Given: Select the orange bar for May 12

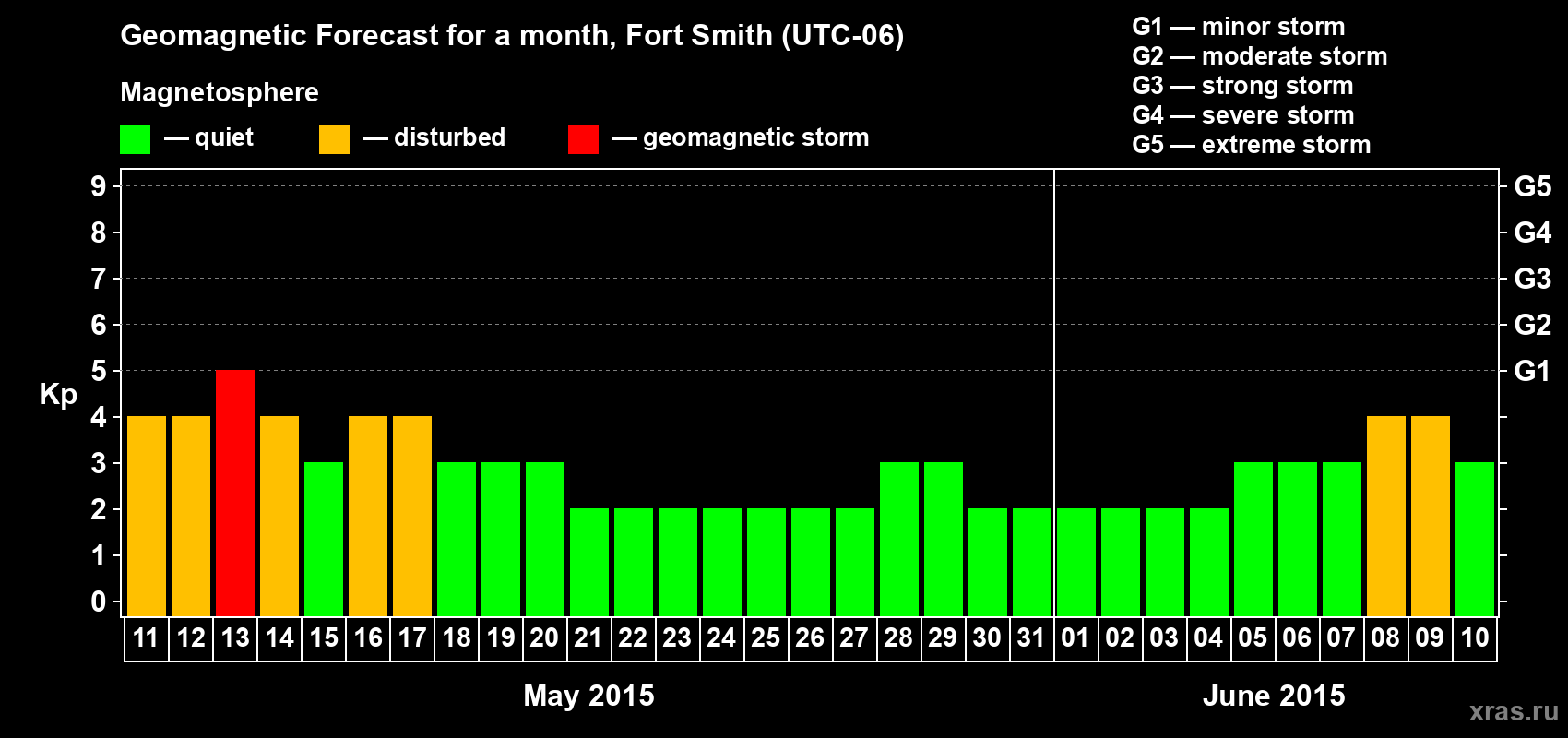Looking at the screenshot, I should (x=191, y=517).
